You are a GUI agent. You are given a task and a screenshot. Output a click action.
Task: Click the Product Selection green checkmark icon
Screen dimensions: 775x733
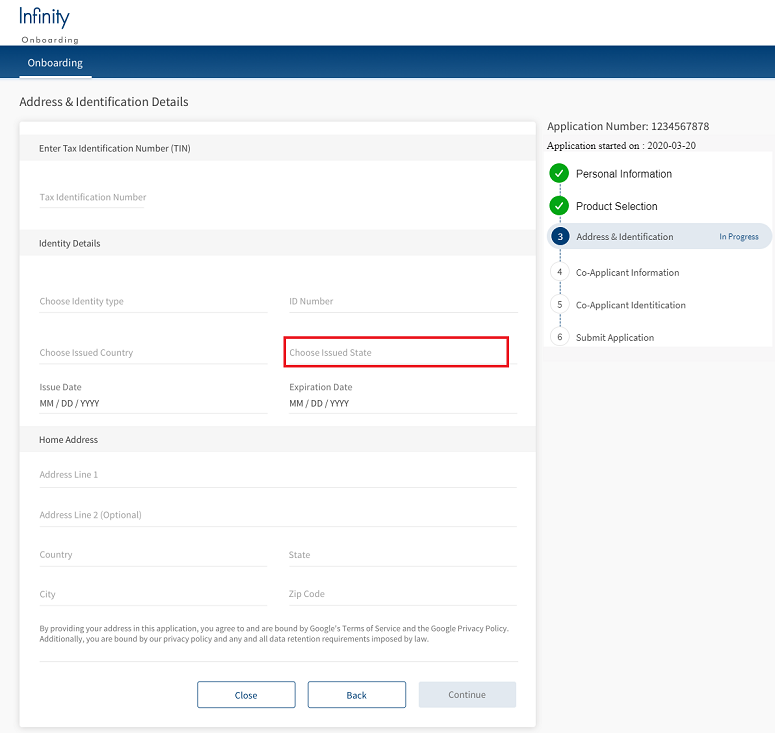tap(559, 206)
